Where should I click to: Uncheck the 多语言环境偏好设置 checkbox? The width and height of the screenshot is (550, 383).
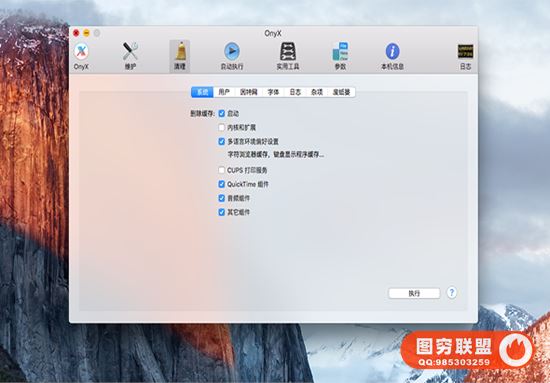tap(221, 142)
